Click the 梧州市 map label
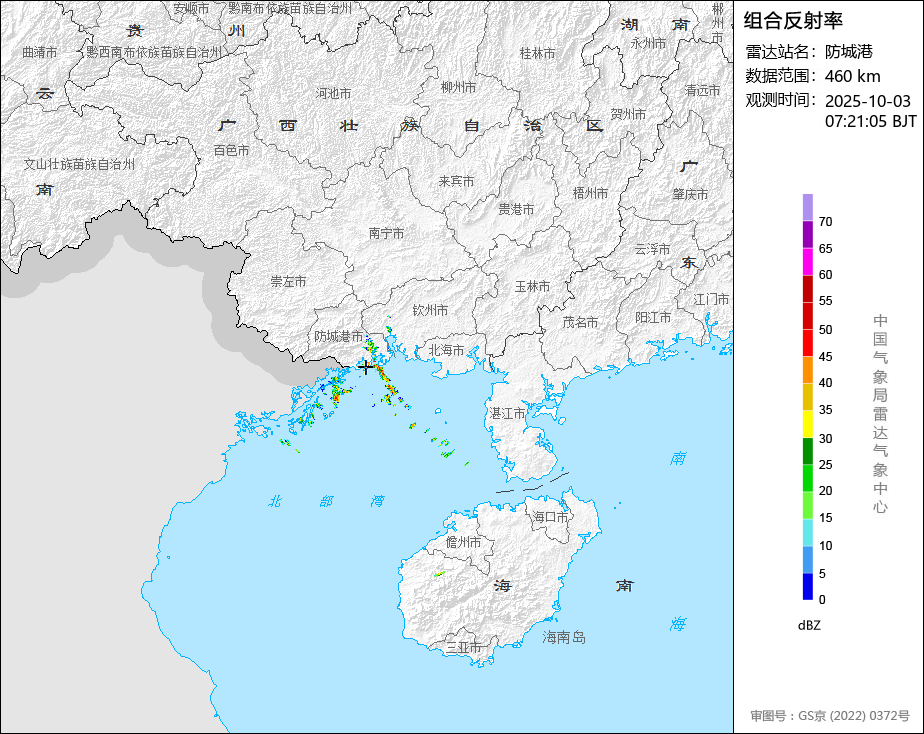 590,193
